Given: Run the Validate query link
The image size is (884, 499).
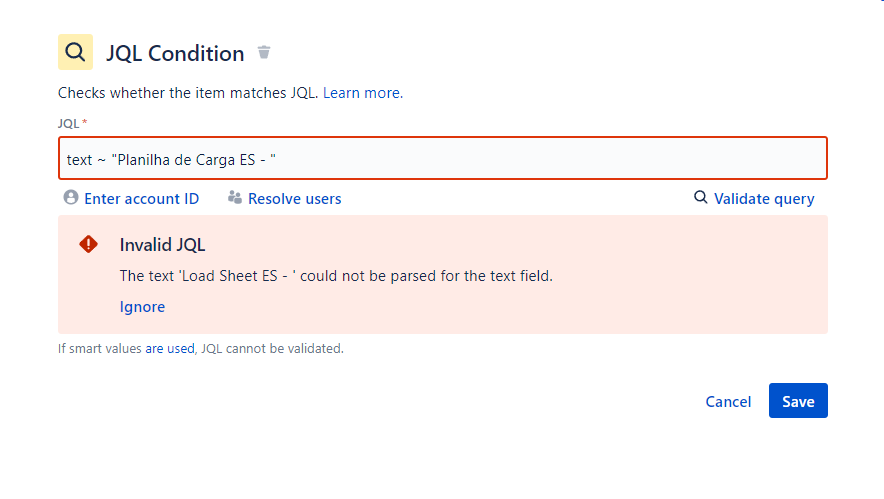Looking at the screenshot, I should tap(764, 198).
